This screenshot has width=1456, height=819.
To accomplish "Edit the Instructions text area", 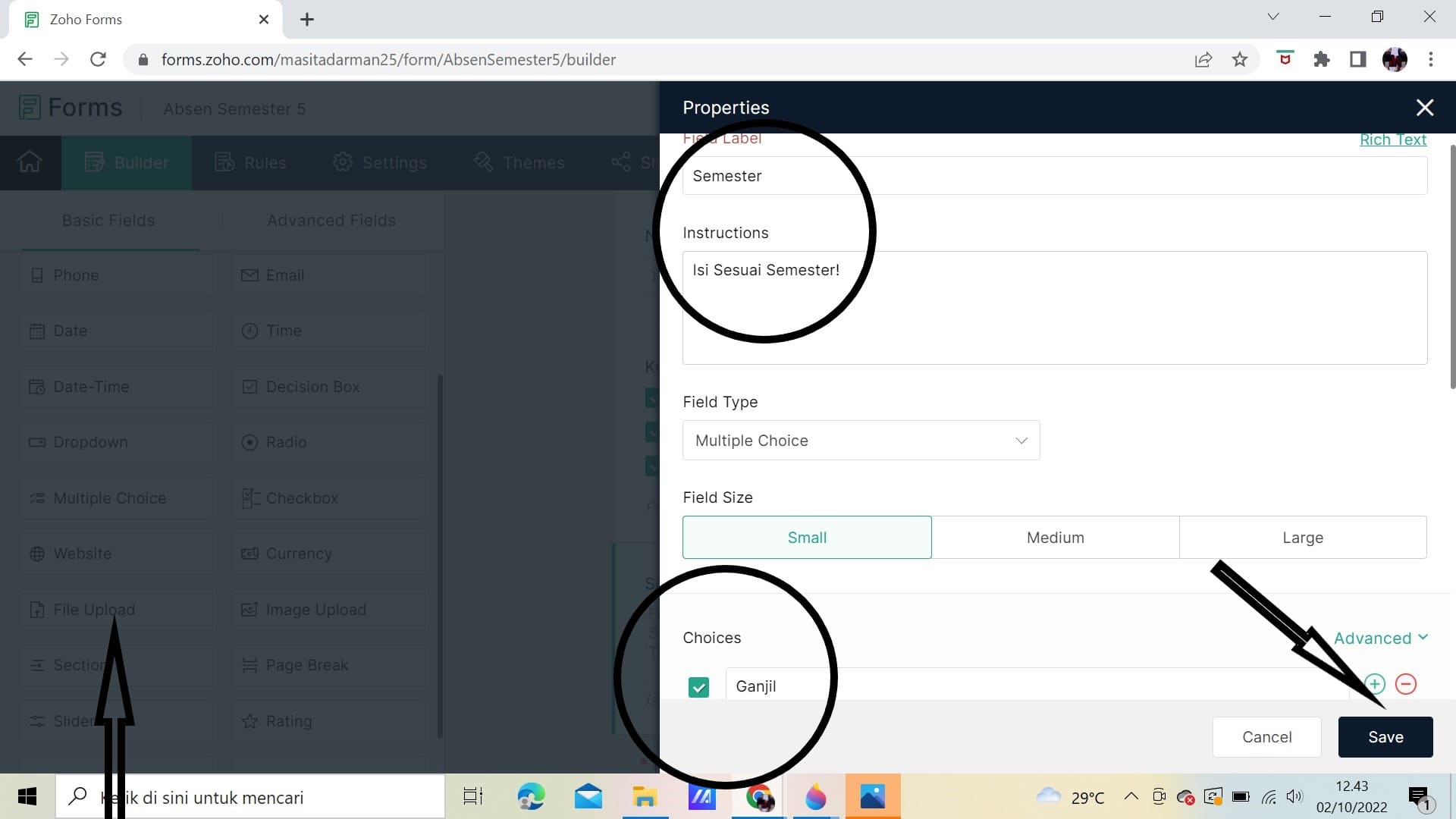I will [x=1054, y=308].
